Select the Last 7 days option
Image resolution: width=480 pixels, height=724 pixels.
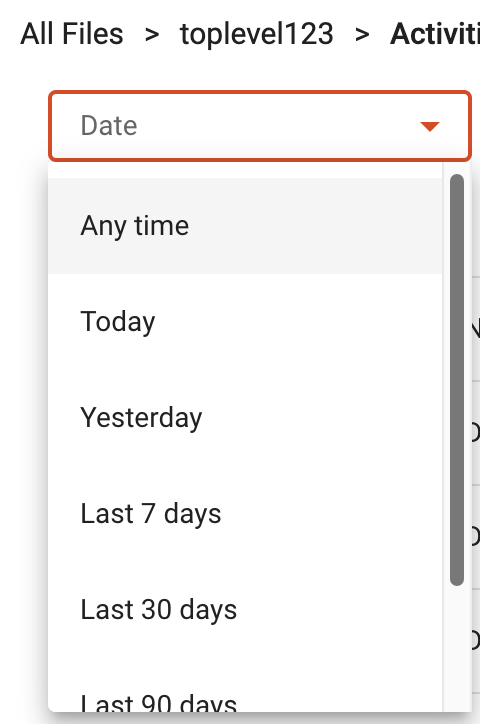(x=151, y=513)
